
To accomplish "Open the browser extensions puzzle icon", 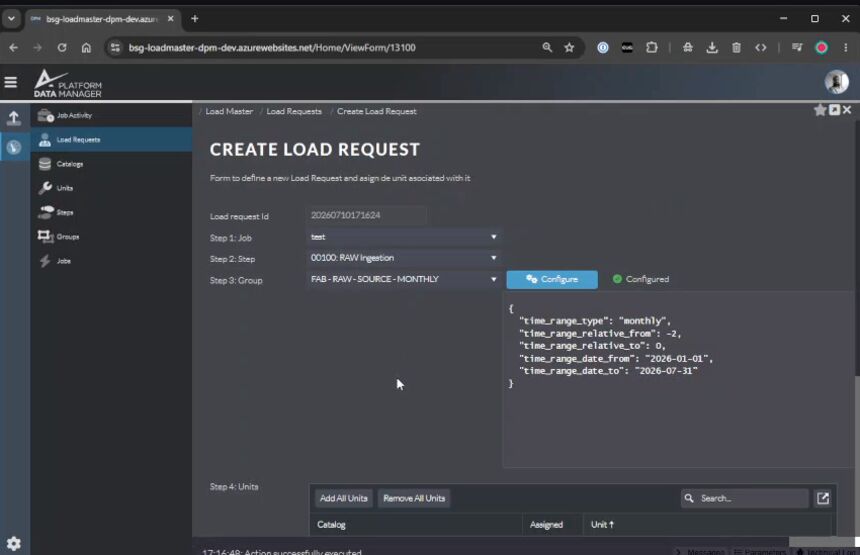I will click(x=652, y=48).
